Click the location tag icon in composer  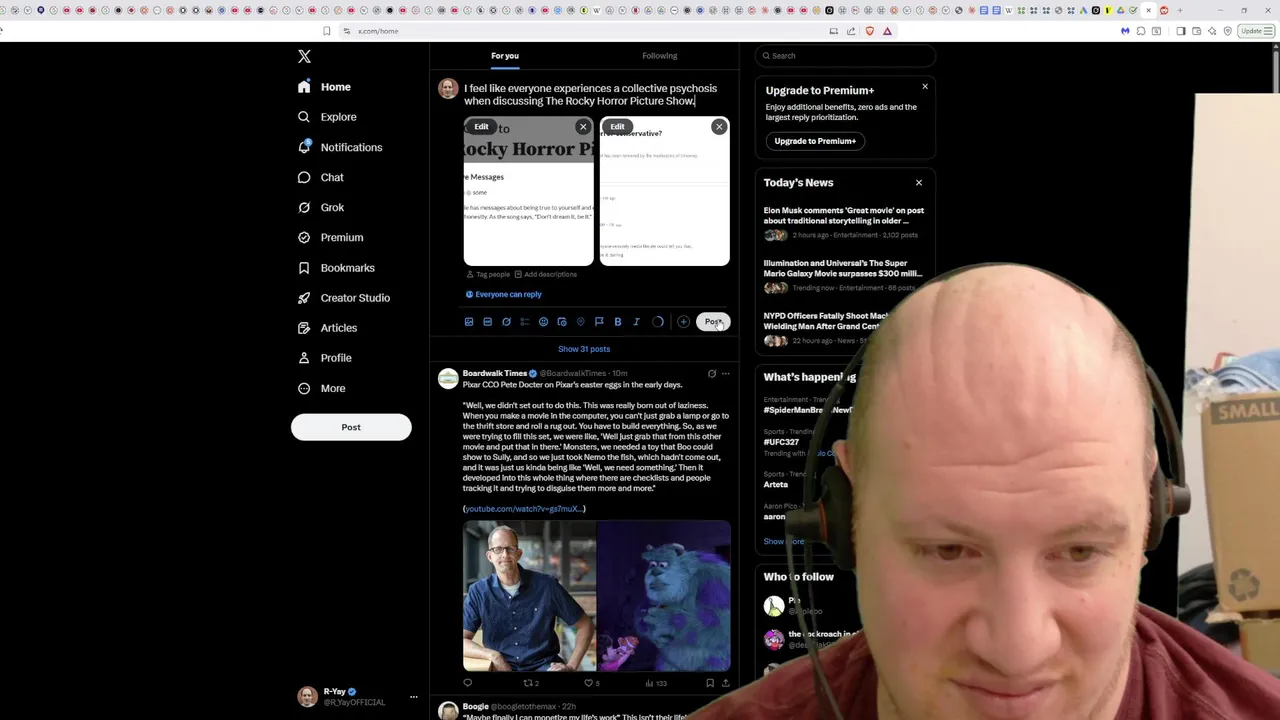(x=580, y=322)
